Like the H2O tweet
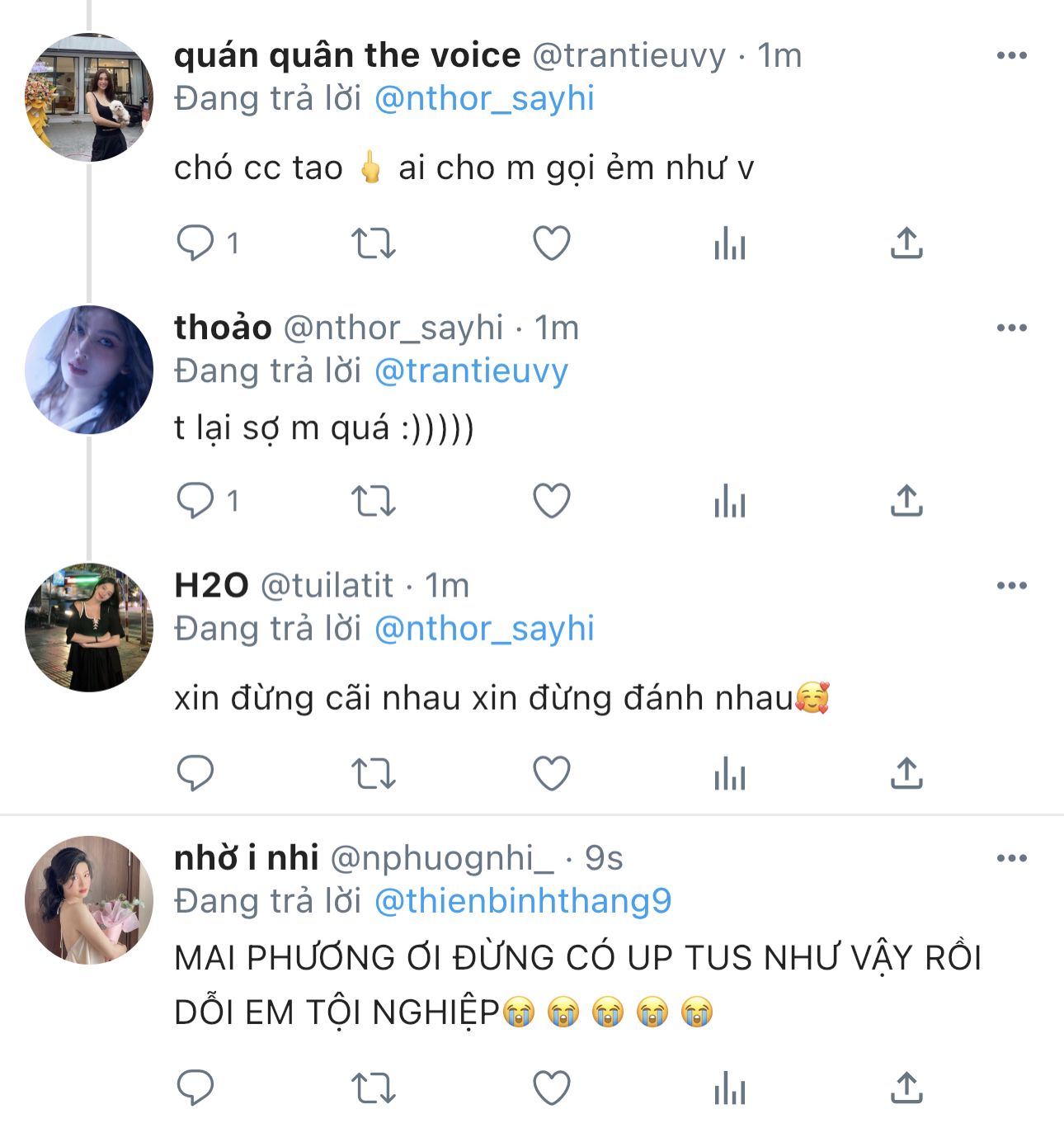 point(551,774)
